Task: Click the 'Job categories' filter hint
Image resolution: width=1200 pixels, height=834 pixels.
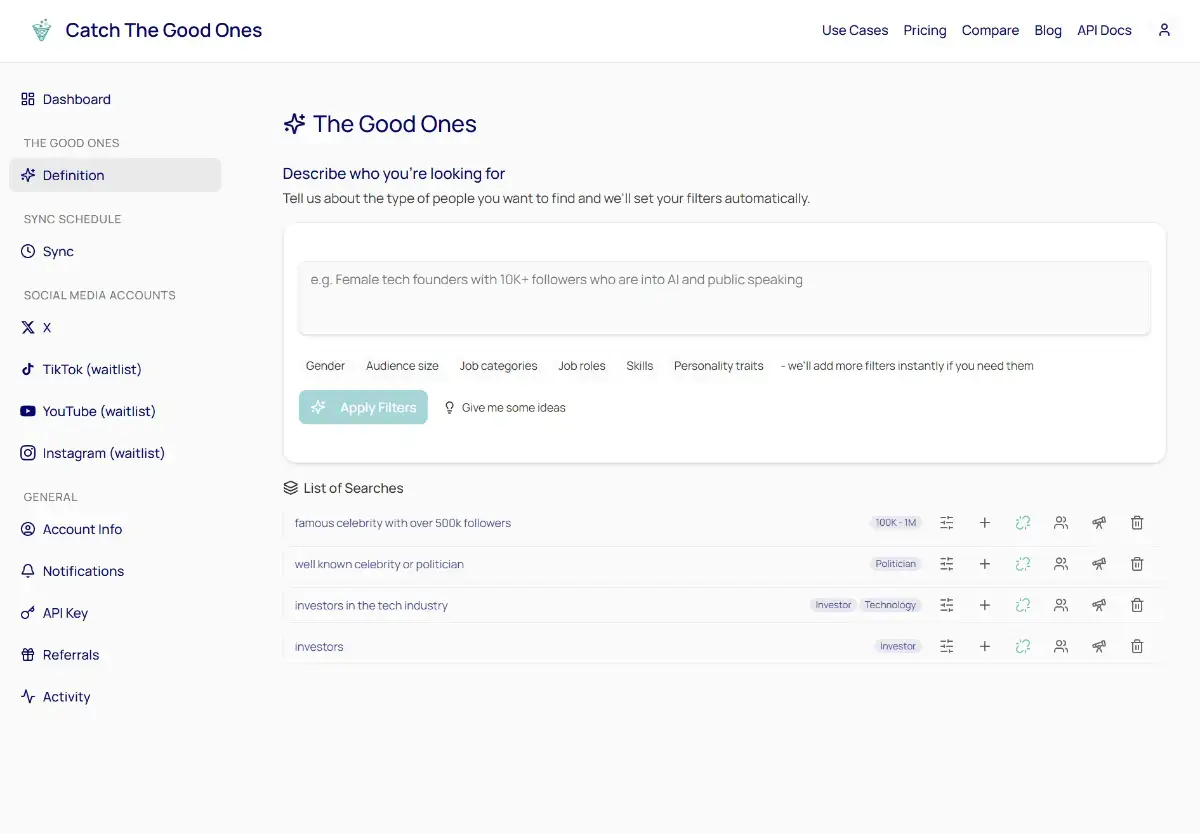Action: (498, 366)
